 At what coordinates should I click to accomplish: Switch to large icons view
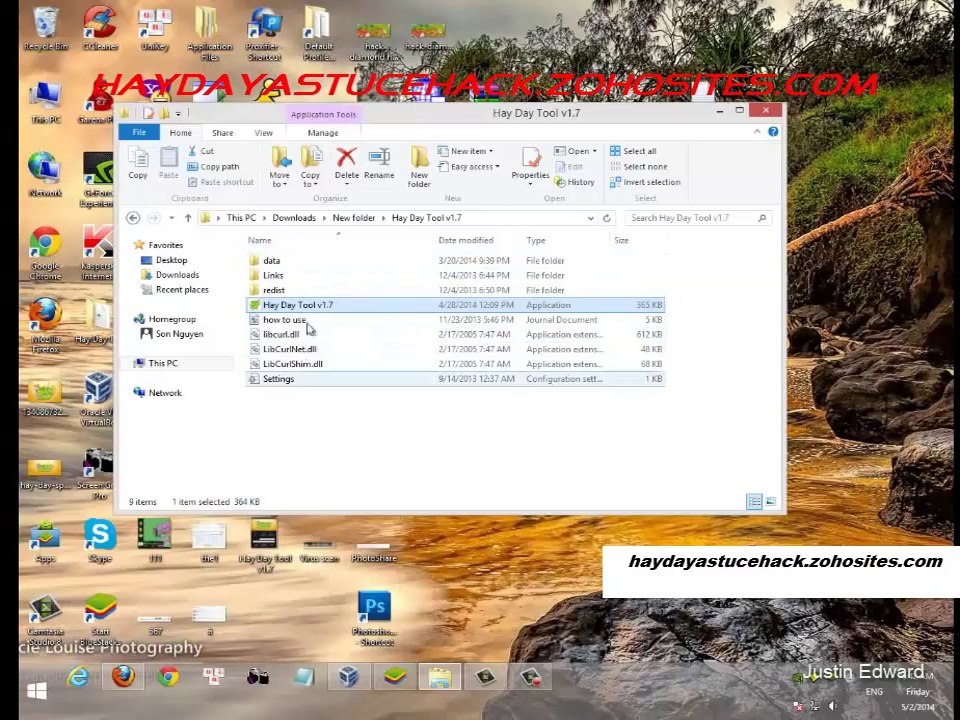(x=771, y=502)
